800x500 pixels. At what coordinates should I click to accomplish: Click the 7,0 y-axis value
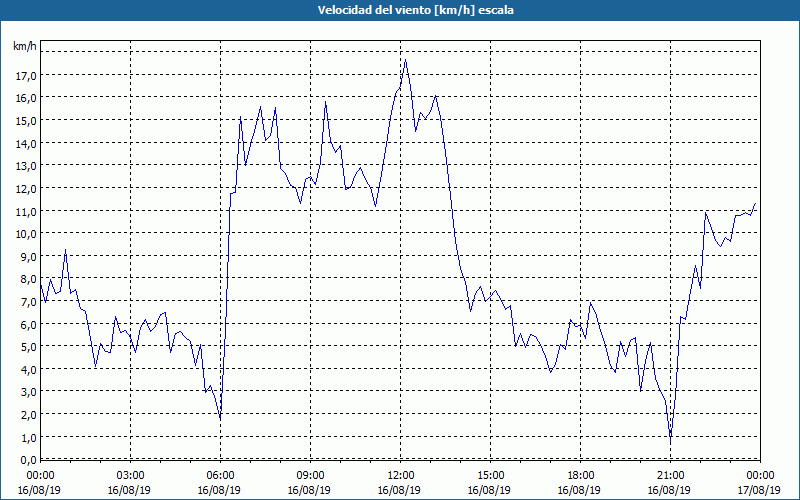coord(29,302)
